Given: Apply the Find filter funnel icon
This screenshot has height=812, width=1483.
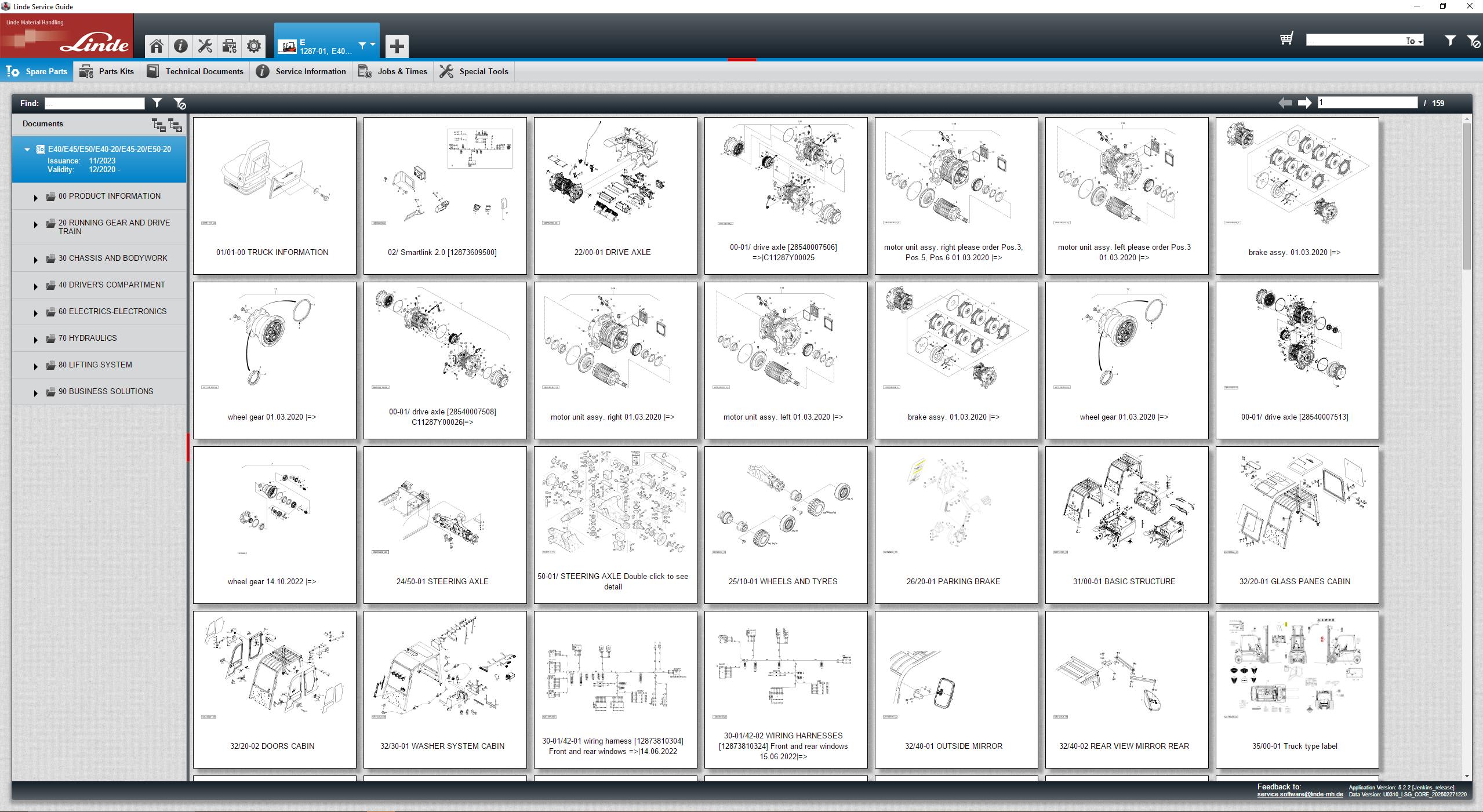Looking at the screenshot, I should point(157,103).
